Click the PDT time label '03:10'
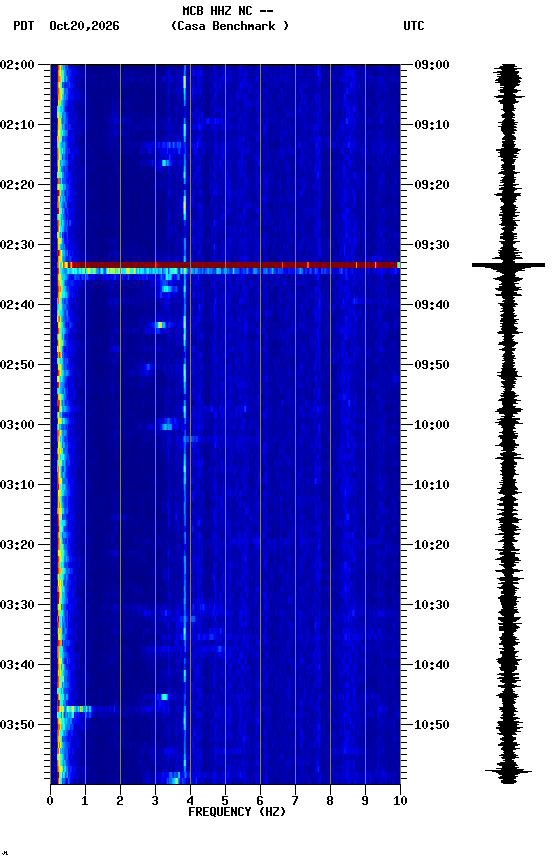The height and width of the screenshot is (864, 552). point(17,485)
